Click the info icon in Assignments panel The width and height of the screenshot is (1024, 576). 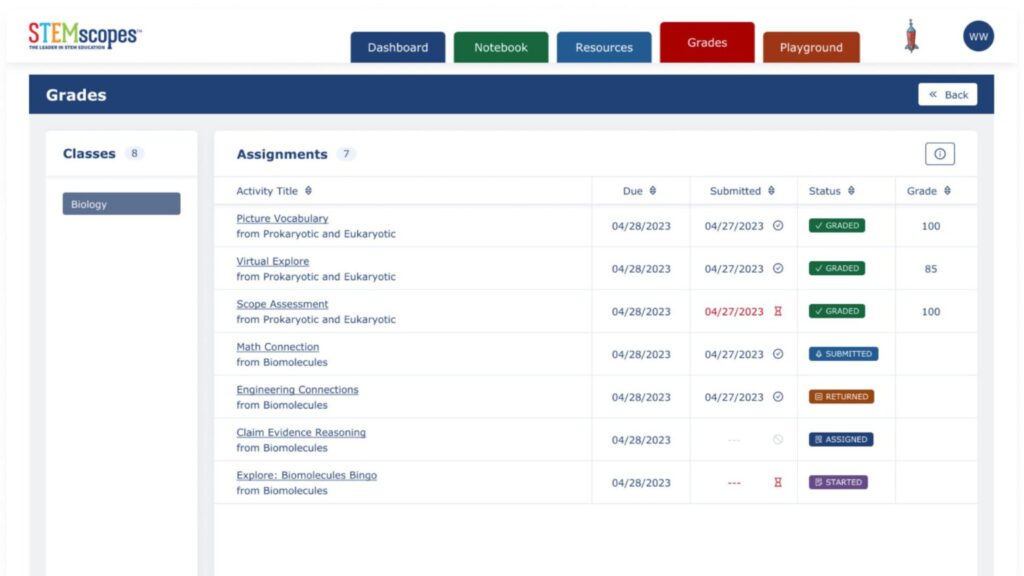(x=939, y=154)
